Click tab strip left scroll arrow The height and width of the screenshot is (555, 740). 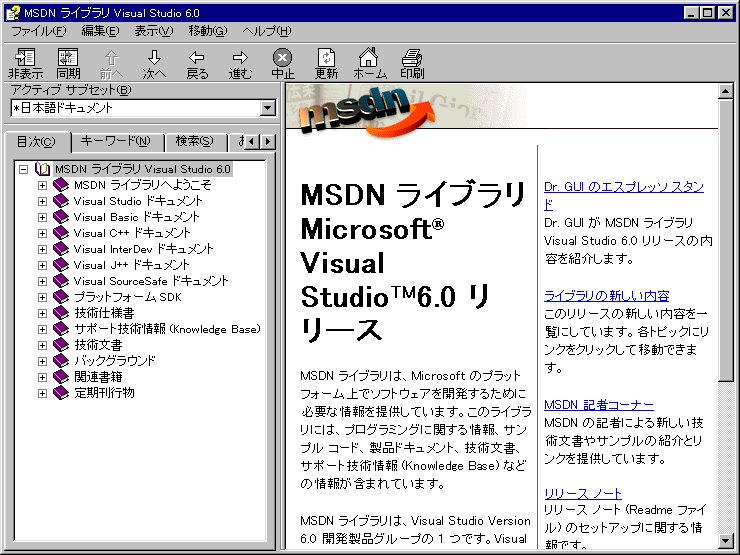click(x=253, y=141)
